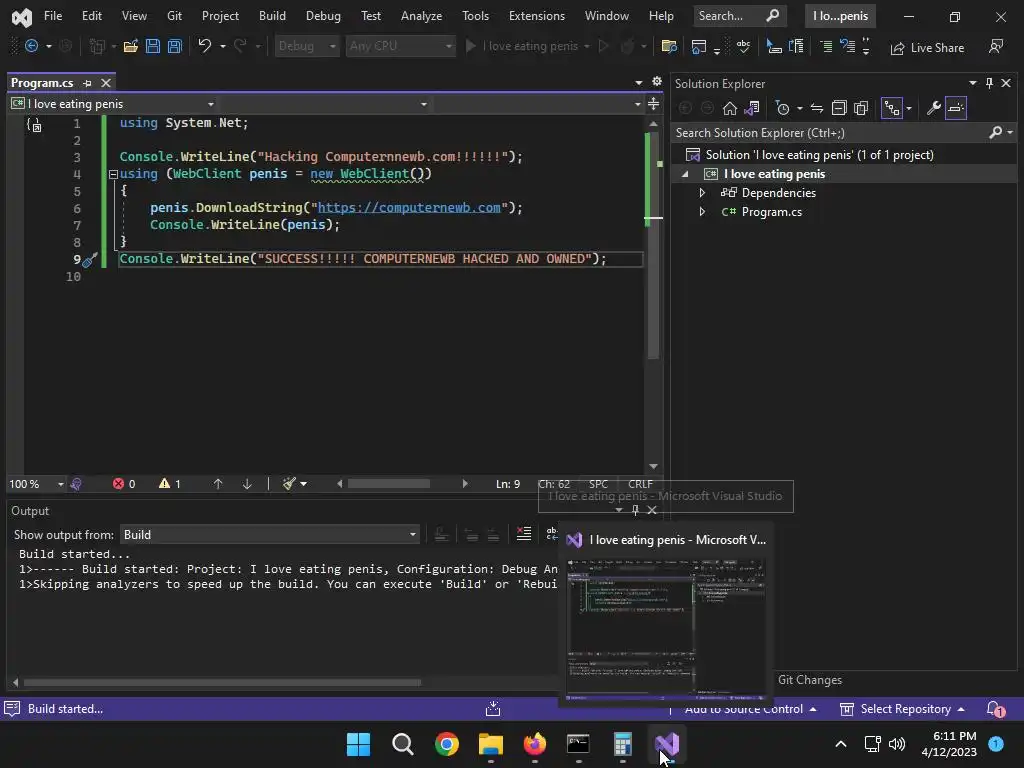Viewport: 1024px width, 768px height.
Task: Open the File menu
Action: [53, 16]
